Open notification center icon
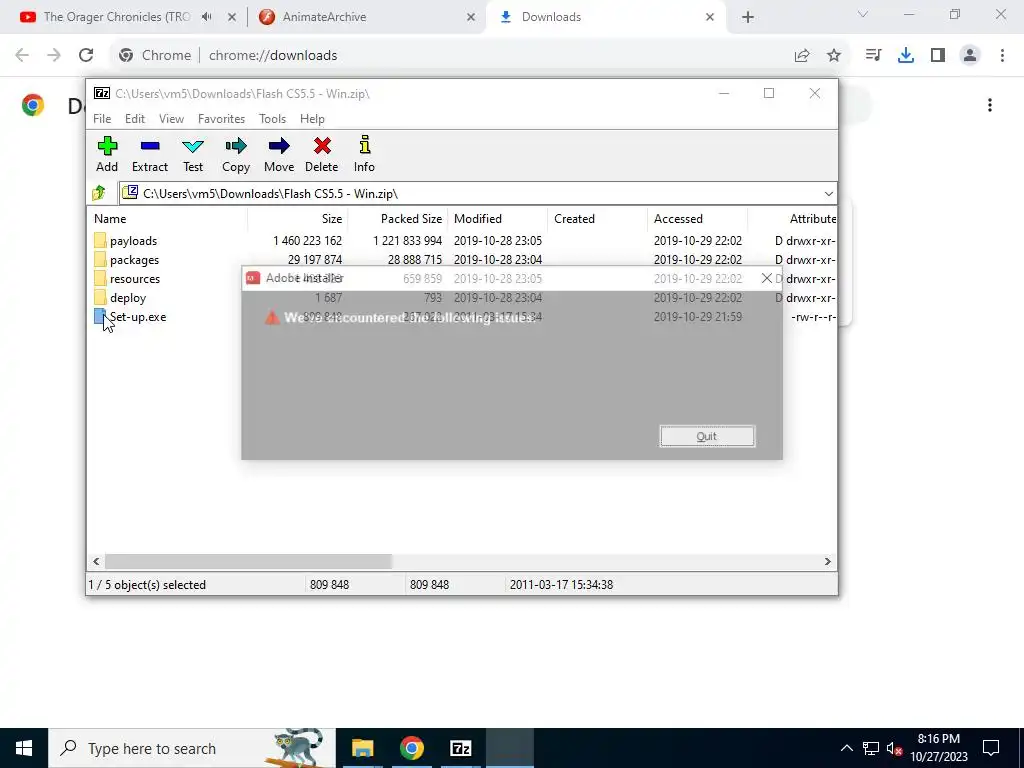1024x768 pixels. tap(991, 748)
